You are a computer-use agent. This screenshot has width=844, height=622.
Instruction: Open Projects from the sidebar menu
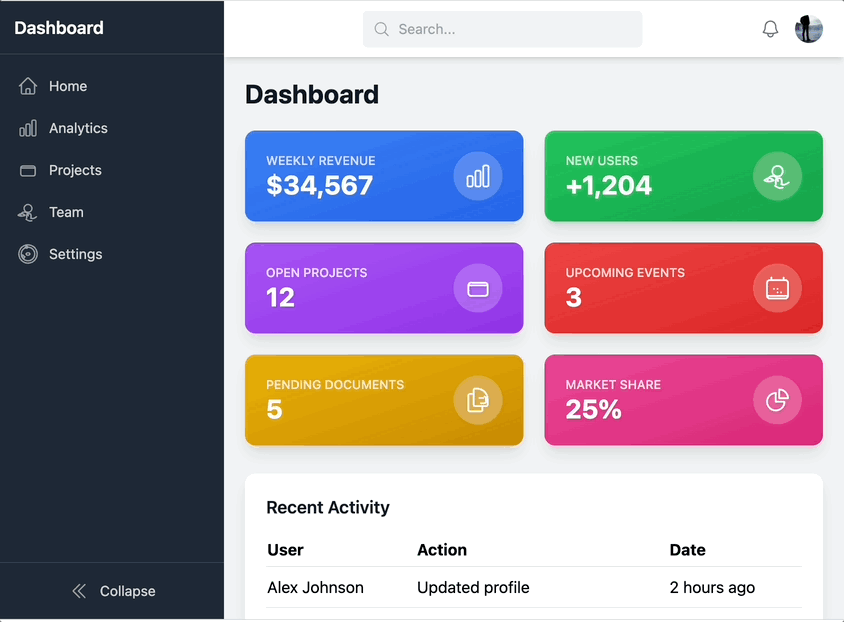(75, 170)
